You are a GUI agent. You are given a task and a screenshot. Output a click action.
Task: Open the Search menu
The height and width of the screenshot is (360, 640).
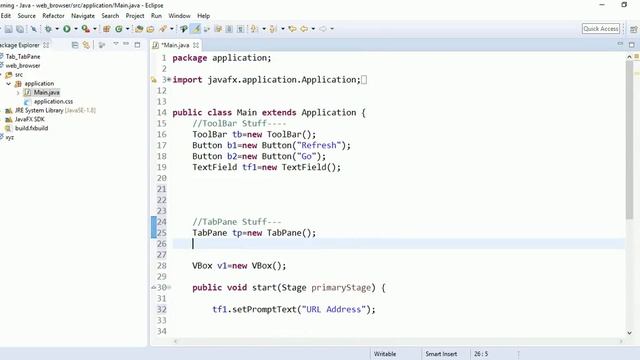coord(110,16)
